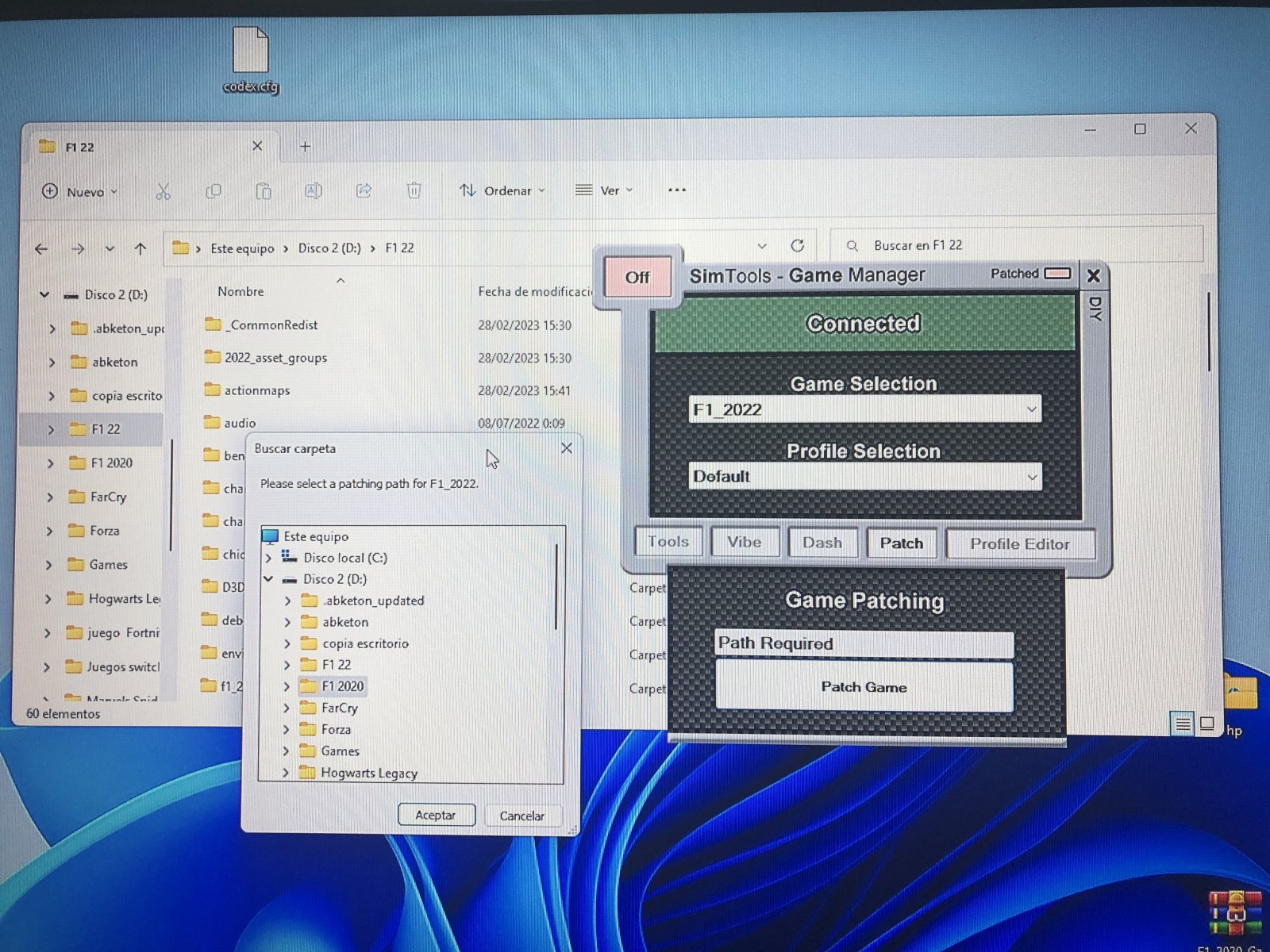1270x952 pixels.
Task: Go back with the Explorer back arrow
Action: coord(41,249)
